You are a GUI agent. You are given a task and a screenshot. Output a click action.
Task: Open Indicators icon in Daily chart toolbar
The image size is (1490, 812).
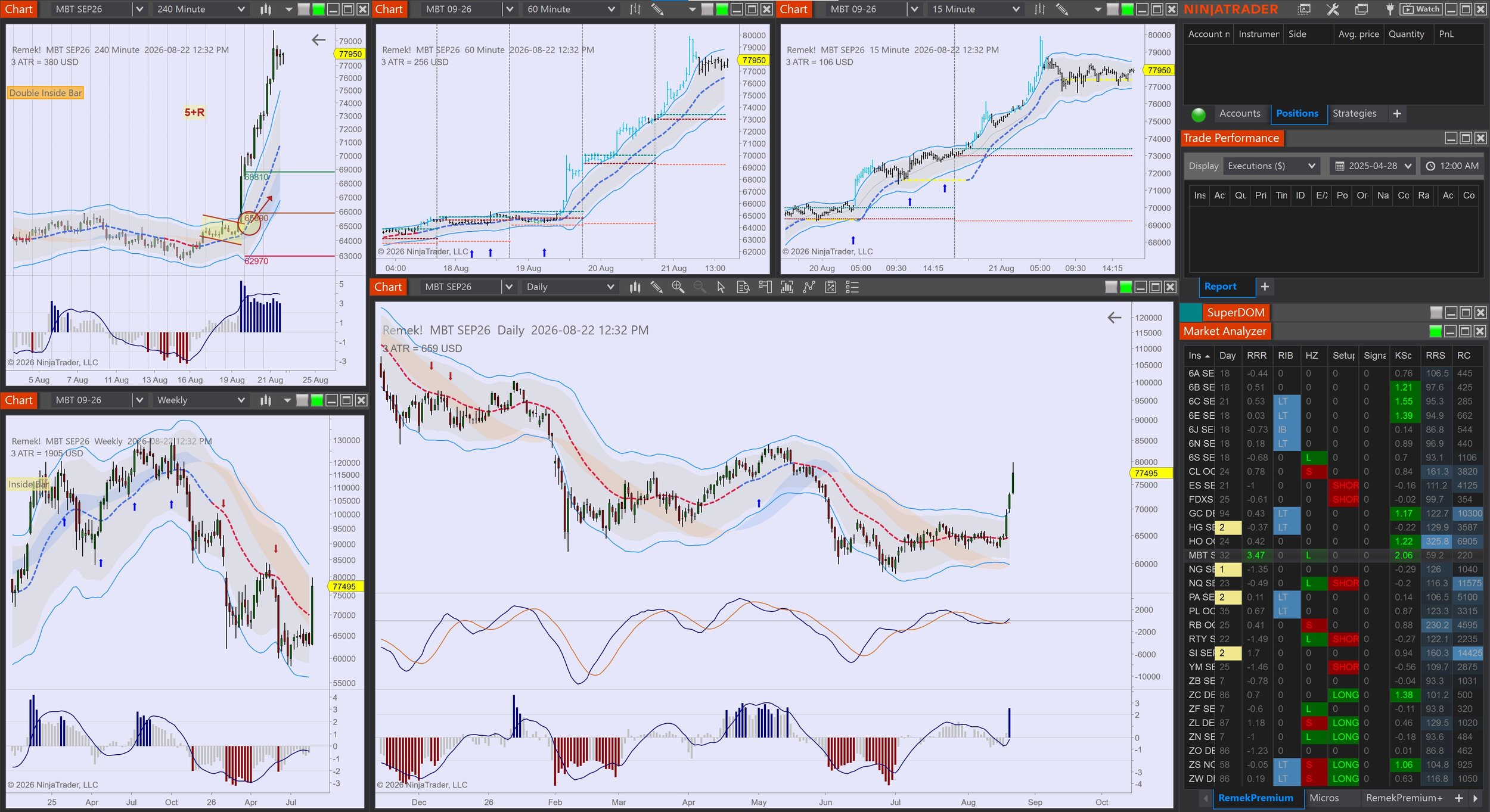(787, 287)
